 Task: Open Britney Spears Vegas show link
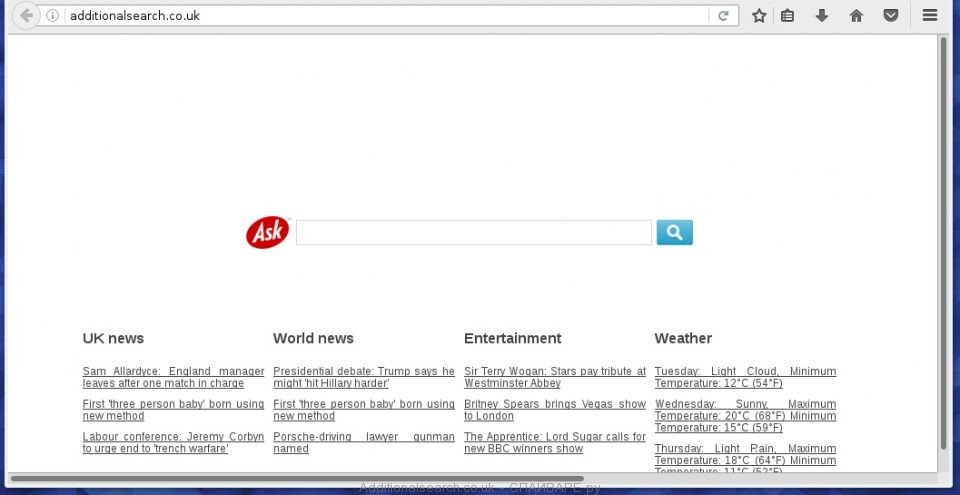click(554, 410)
